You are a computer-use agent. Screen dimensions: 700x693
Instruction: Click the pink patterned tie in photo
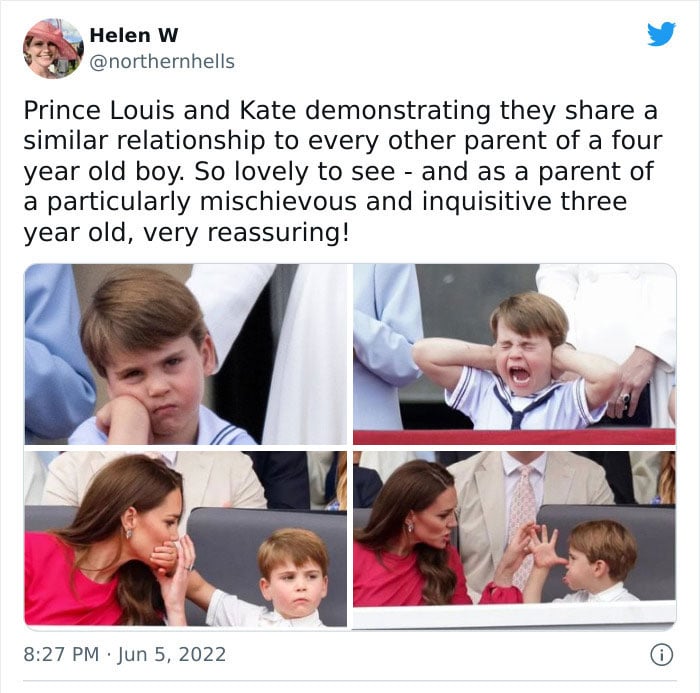point(521,520)
